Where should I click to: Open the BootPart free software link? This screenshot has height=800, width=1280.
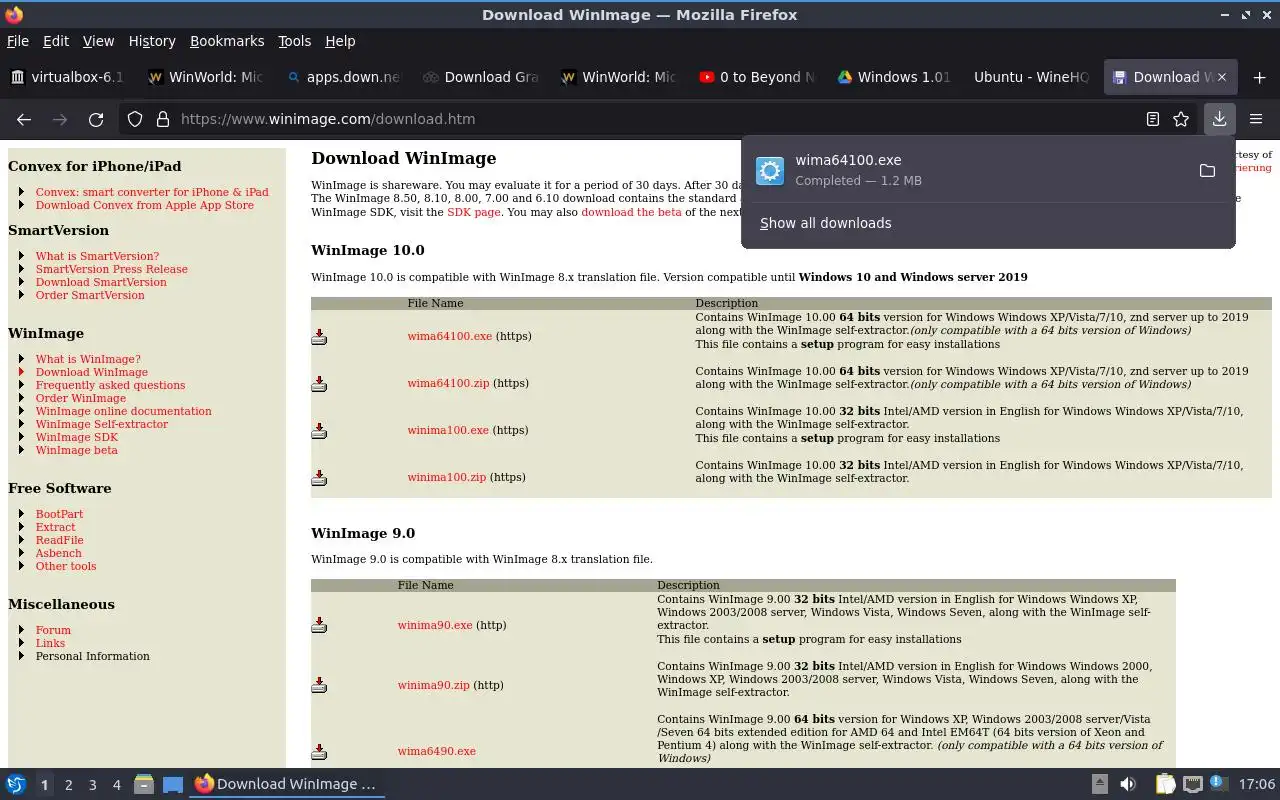[59, 514]
